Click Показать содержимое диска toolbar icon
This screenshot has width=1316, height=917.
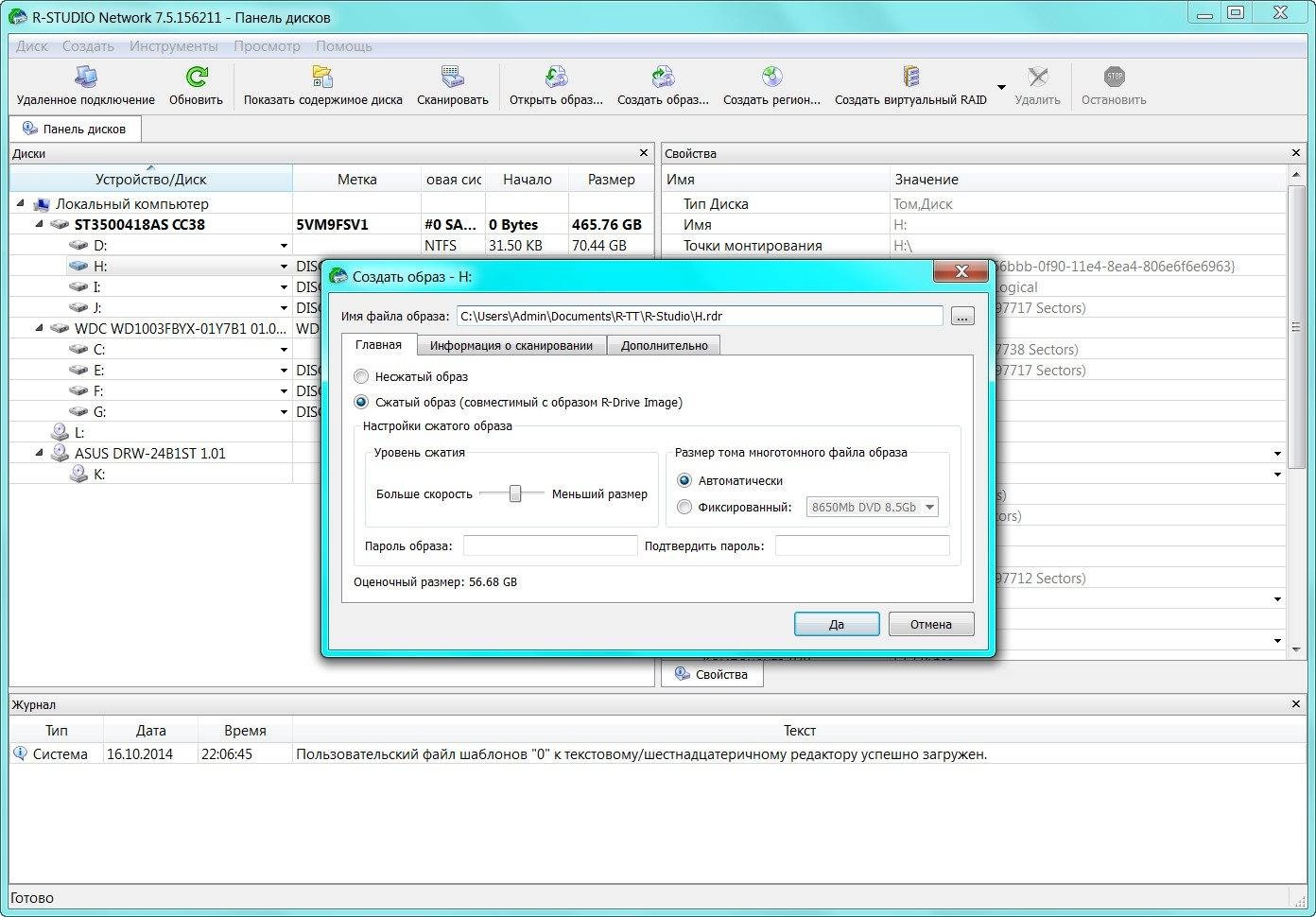322,77
